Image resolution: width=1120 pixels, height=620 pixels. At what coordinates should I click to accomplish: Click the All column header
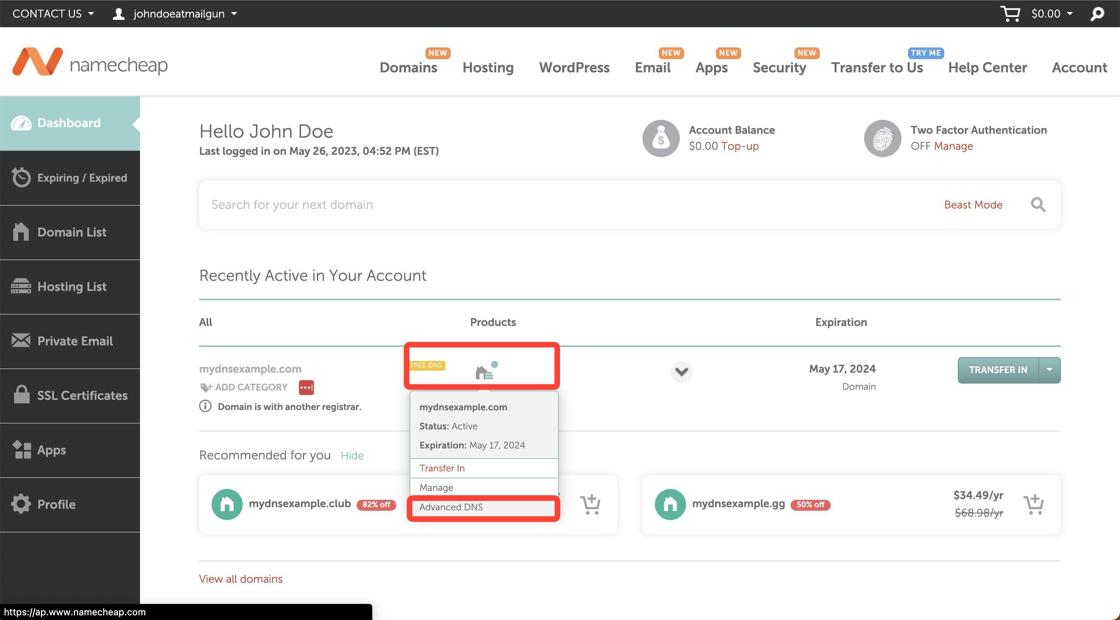[206, 322]
